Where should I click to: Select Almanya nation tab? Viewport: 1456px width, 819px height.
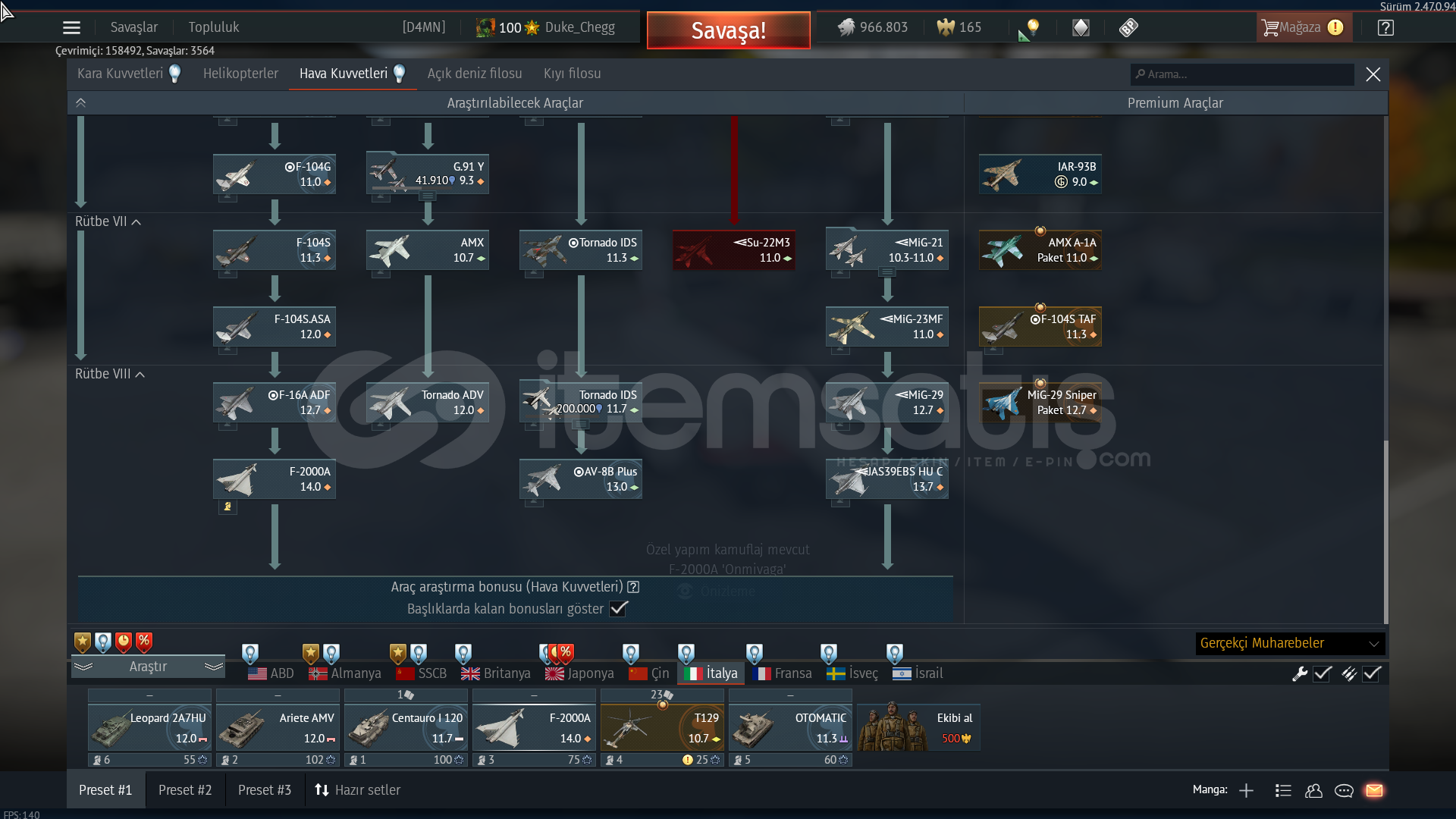(345, 673)
